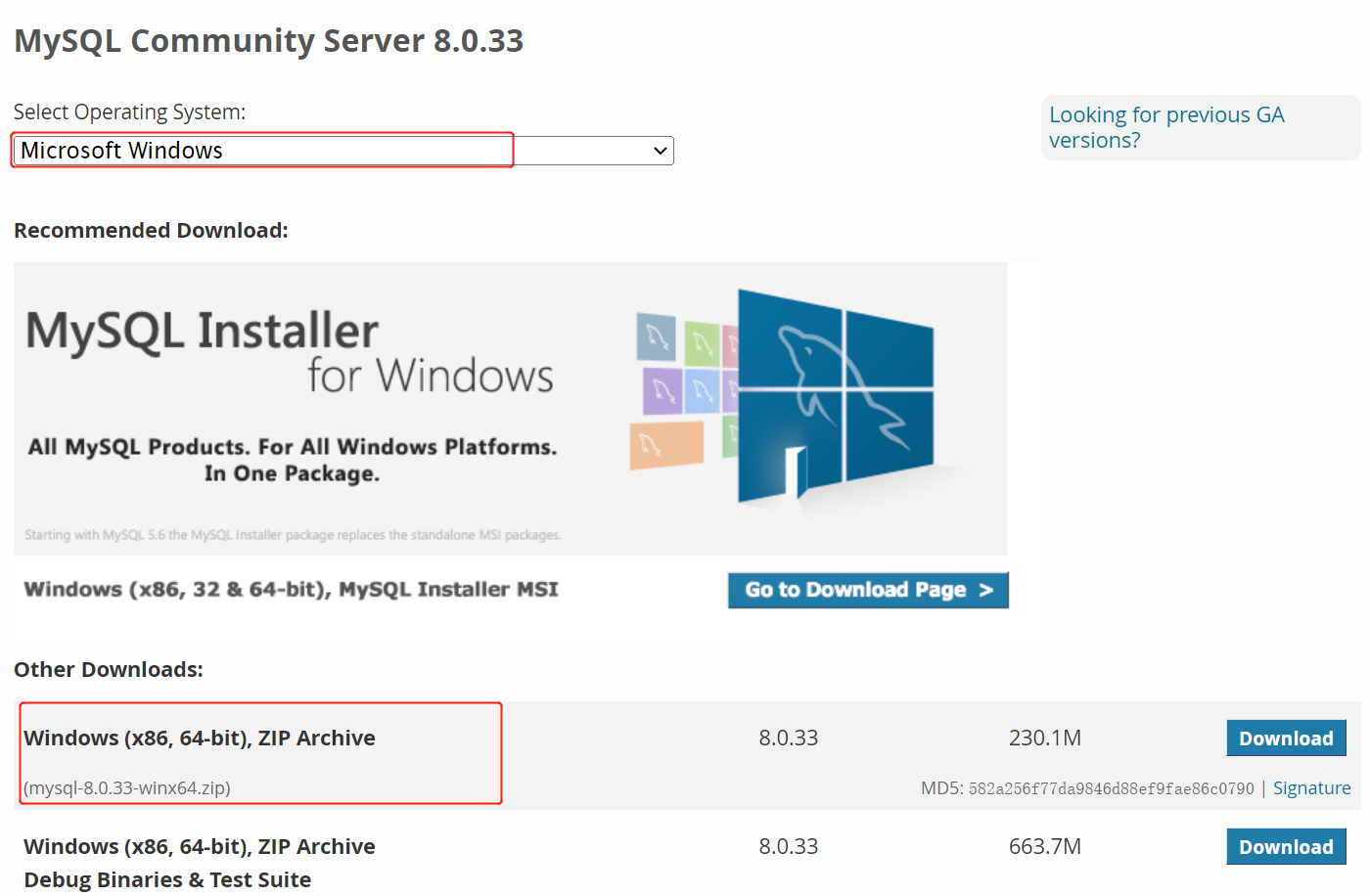Image resolution: width=1370 pixels, height=896 pixels.
Task: Click the 663.7M file size
Action: (x=1045, y=846)
